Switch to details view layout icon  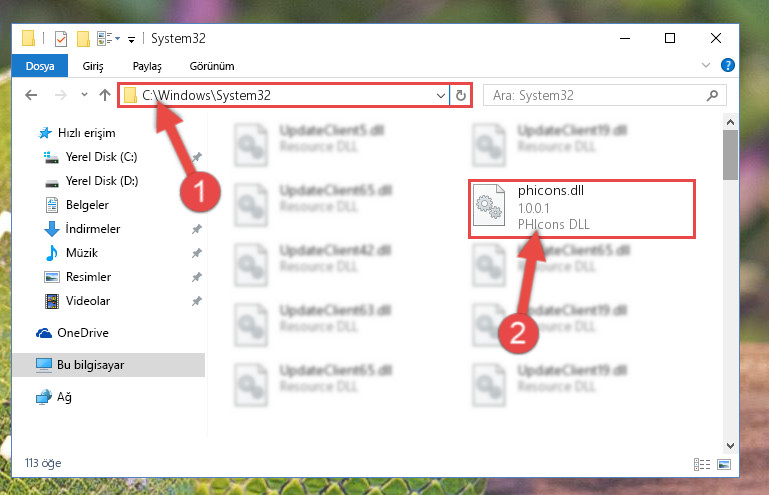tap(702, 464)
